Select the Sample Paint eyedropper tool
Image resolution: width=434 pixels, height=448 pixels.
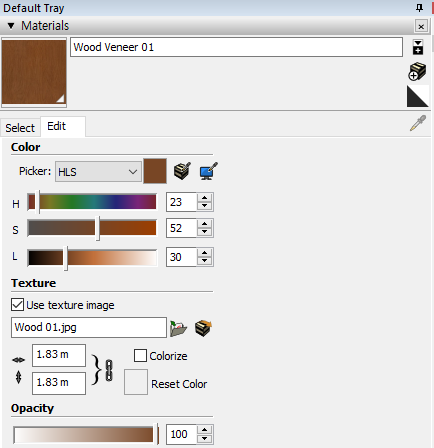[418, 123]
